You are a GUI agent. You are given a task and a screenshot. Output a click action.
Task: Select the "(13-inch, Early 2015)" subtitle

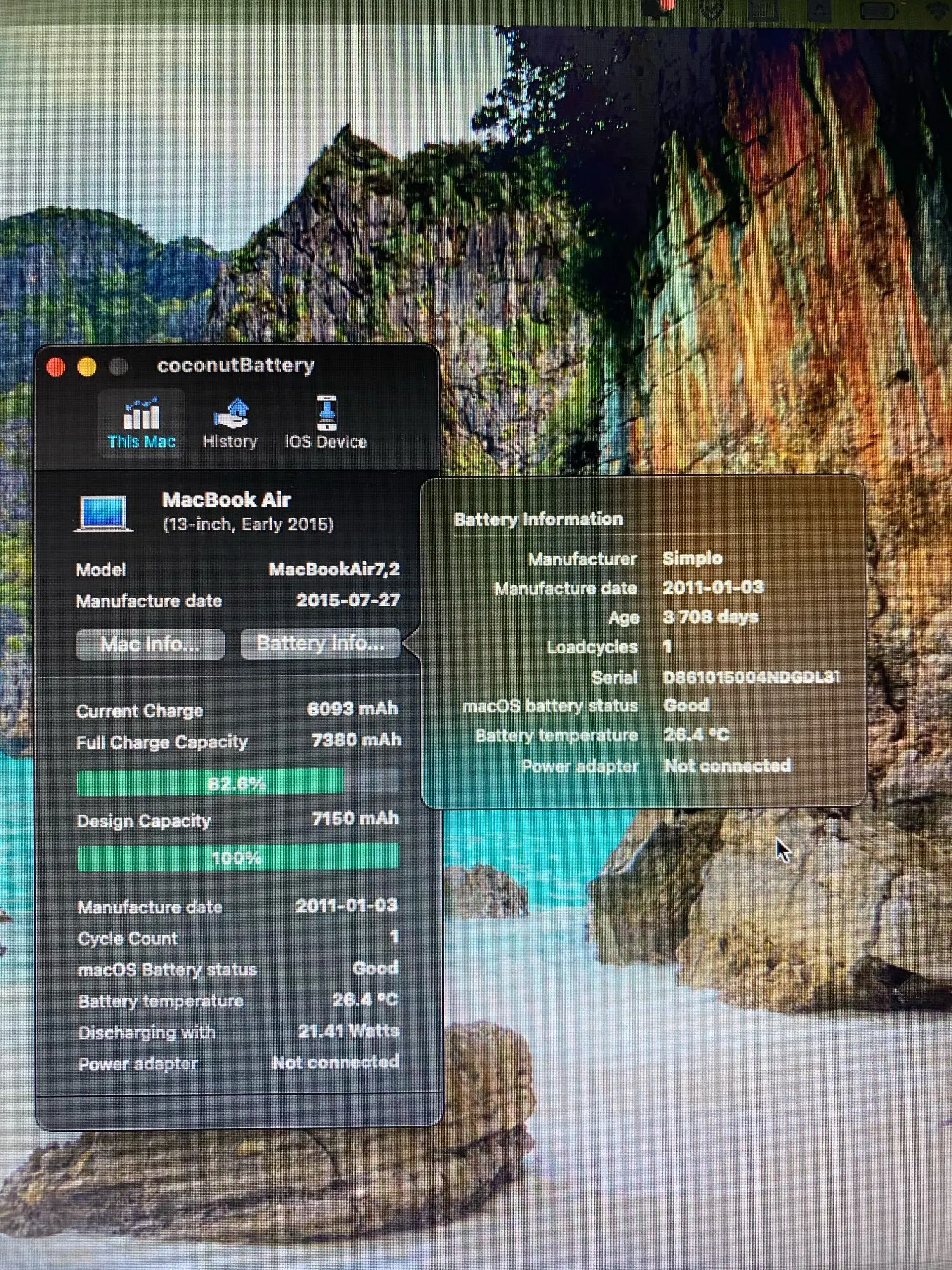(x=248, y=525)
